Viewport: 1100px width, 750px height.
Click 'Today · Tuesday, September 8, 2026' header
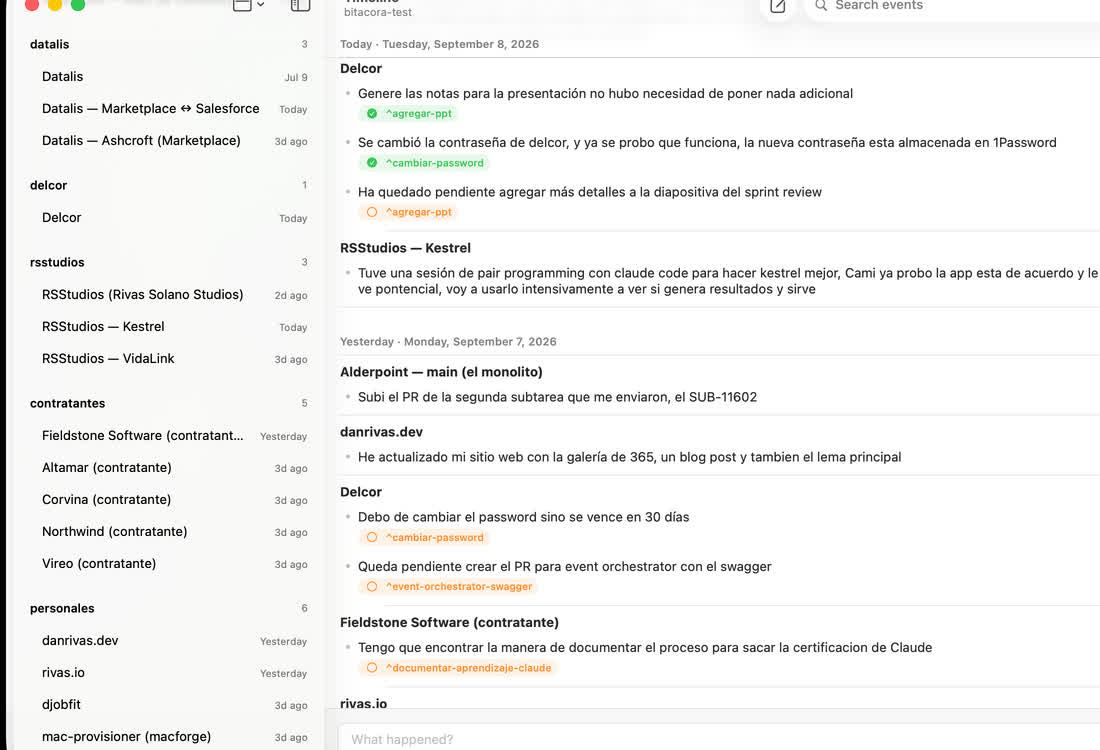(439, 44)
